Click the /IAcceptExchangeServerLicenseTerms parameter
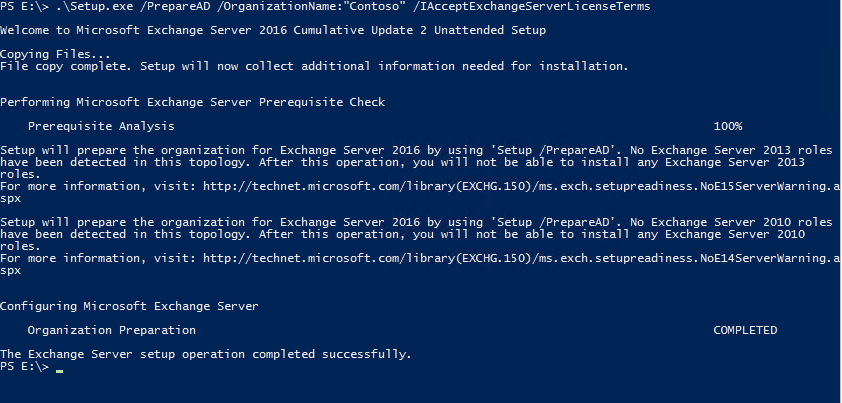The image size is (842, 403). pyautogui.click(x=532, y=6)
